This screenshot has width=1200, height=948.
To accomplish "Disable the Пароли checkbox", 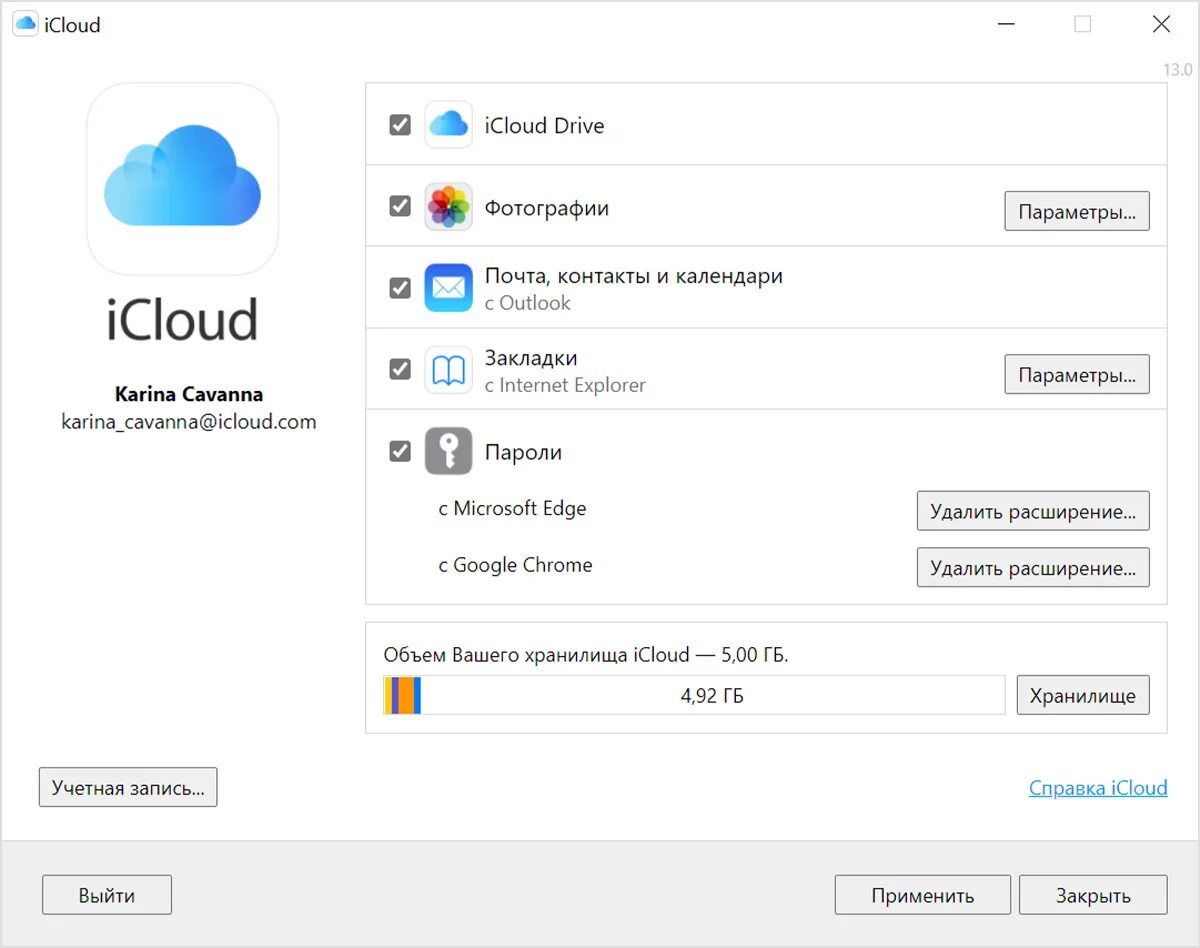I will point(400,451).
